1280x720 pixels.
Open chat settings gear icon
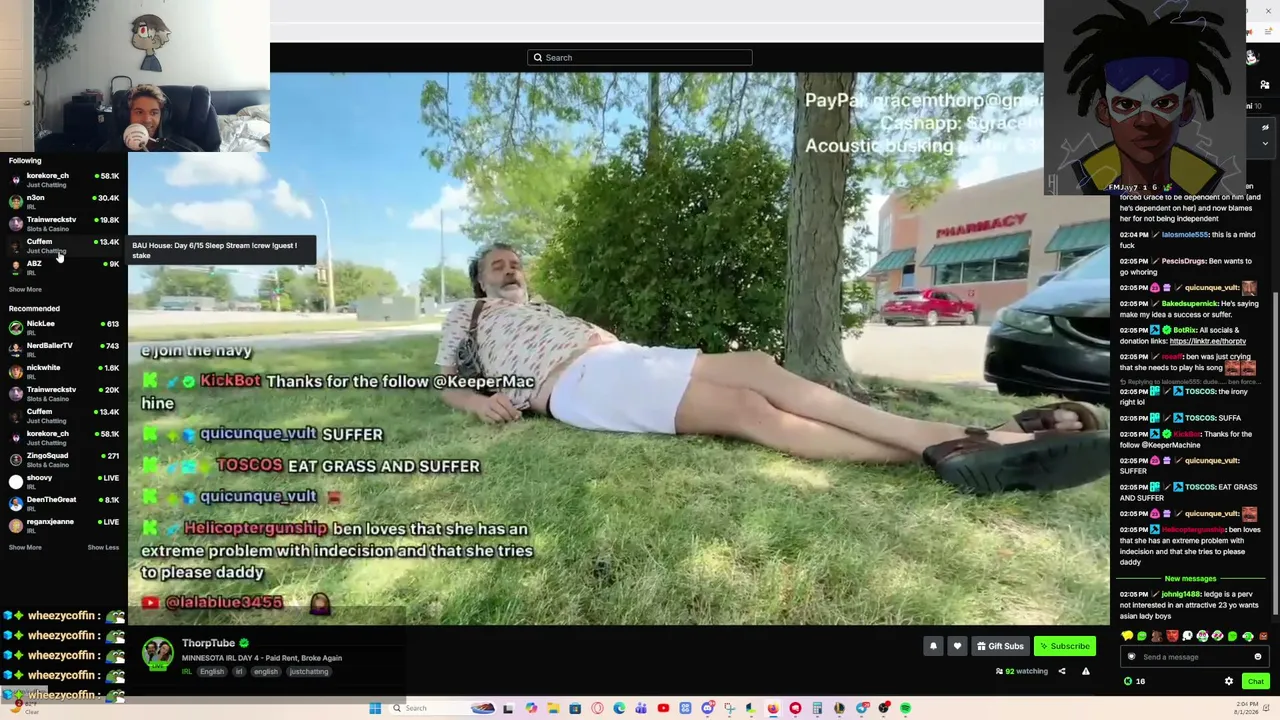pyautogui.click(x=1229, y=681)
